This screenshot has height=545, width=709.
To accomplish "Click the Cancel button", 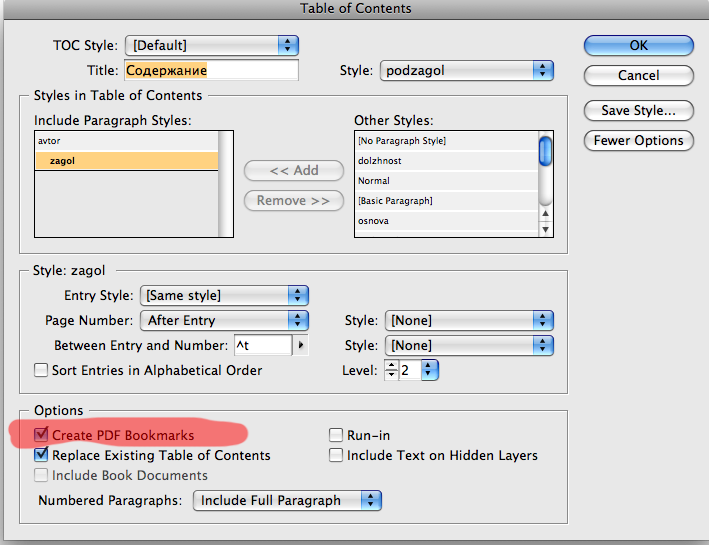I will pyautogui.click(x=638, y=75).
